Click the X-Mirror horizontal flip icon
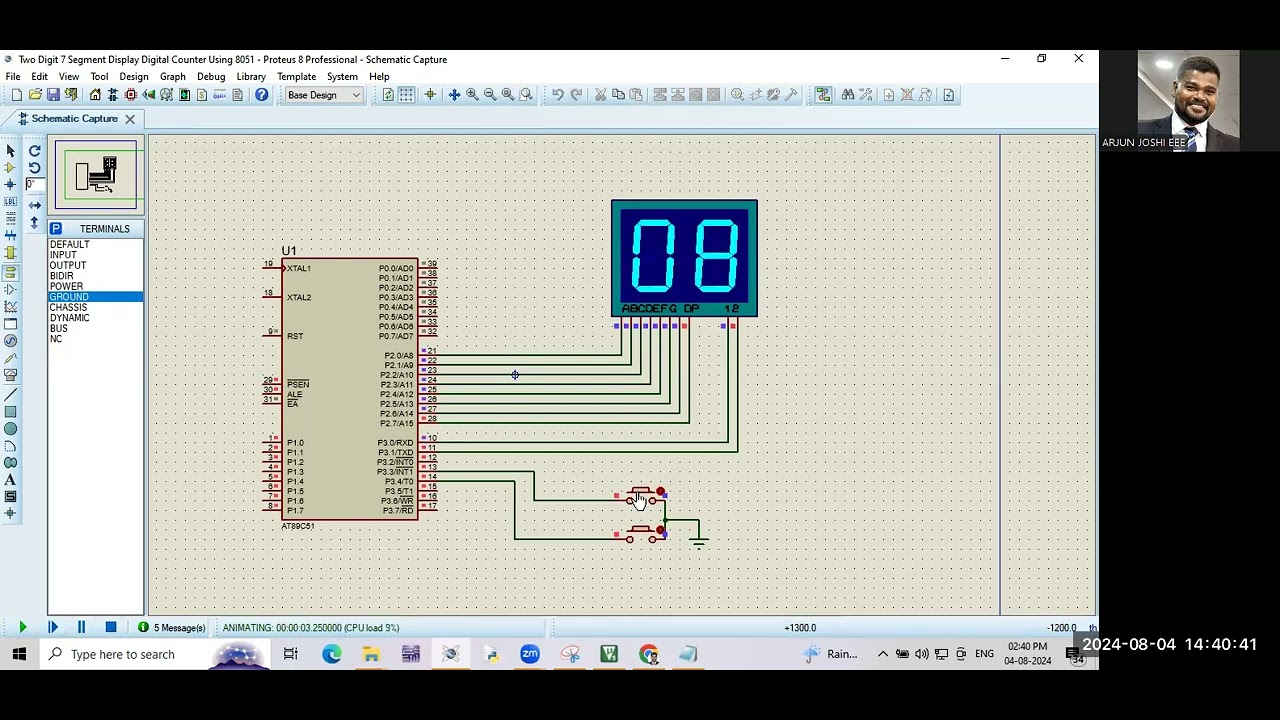This screenshot has width=1280, height=720. [x=35, y=205]
